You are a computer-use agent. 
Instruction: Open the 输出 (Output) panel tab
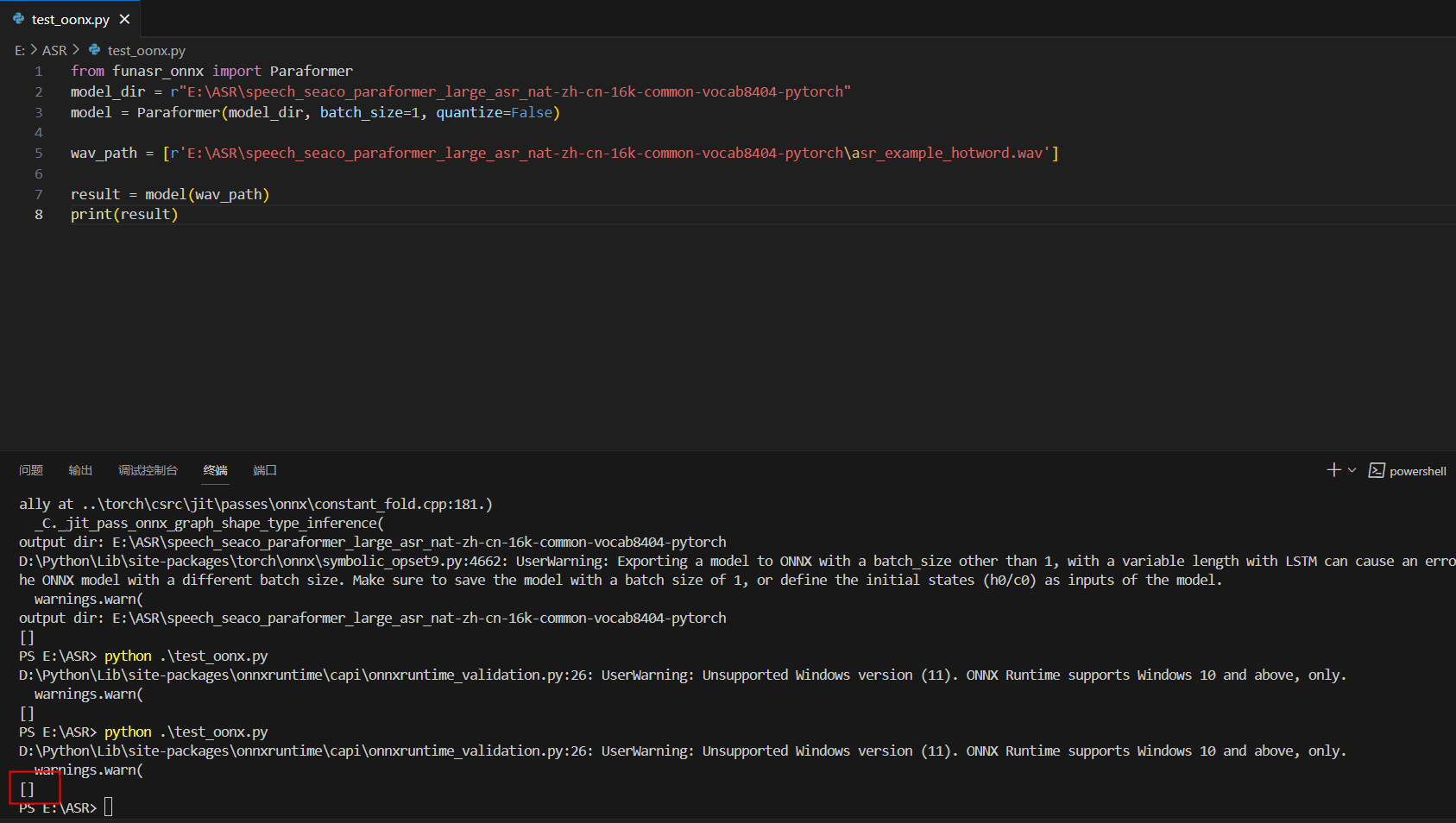[x=80, y=470]
